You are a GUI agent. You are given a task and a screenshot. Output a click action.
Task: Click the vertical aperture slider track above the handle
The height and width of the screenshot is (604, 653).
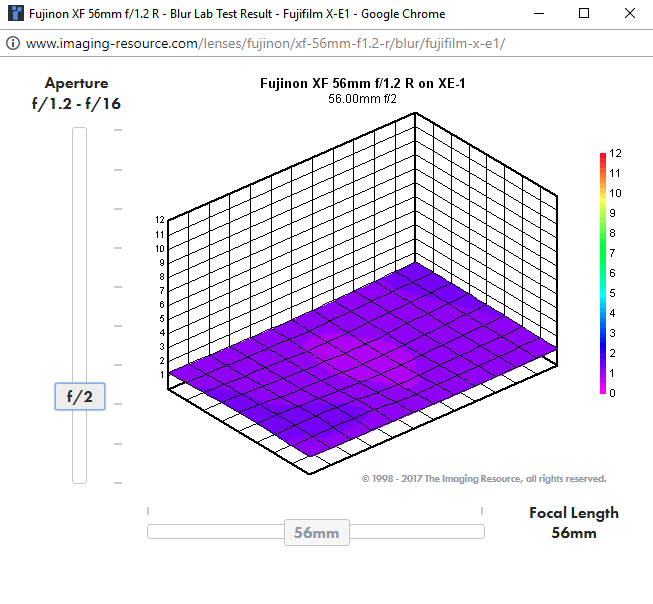point(80,255)
